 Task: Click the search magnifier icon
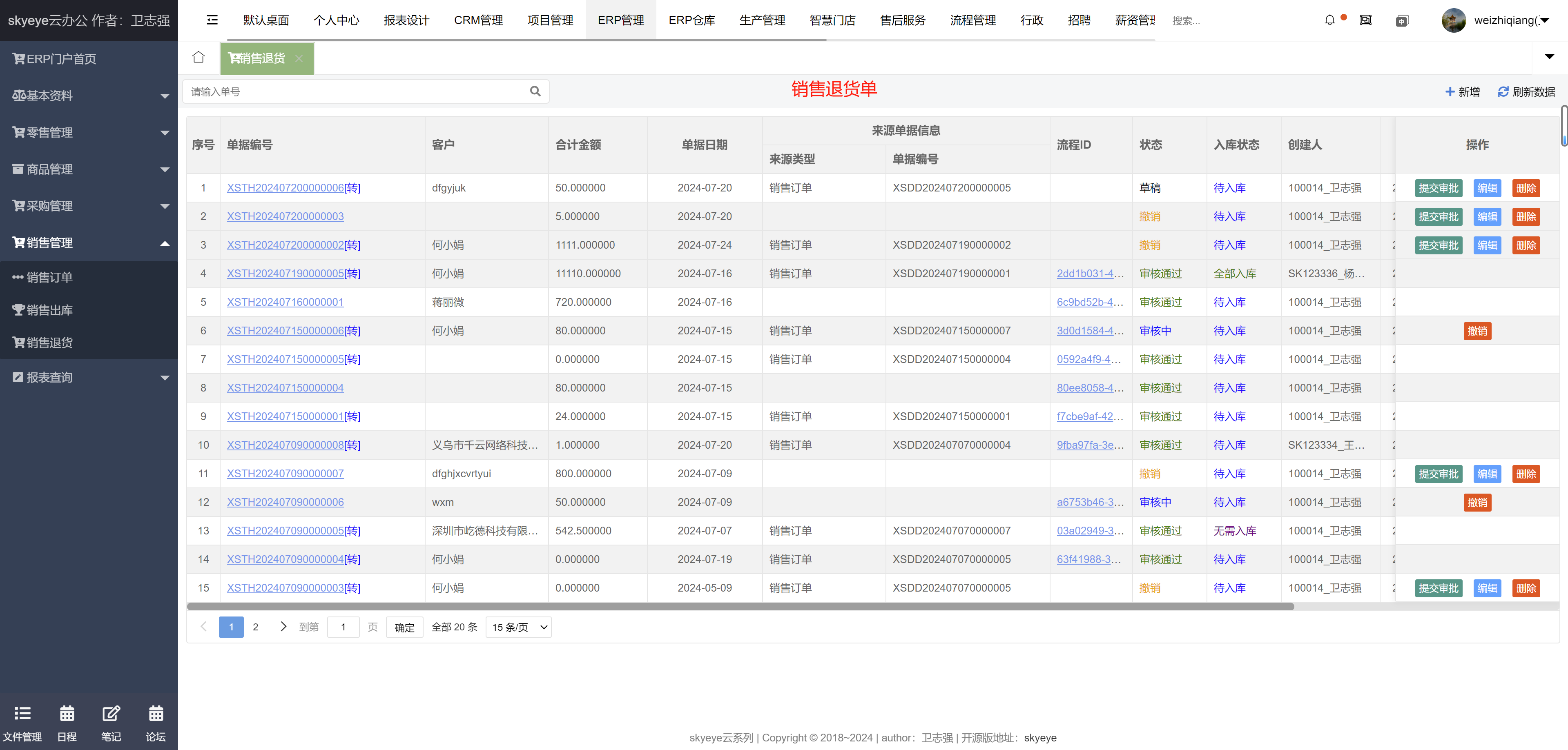pyautogui.click(x=535, y=91)
